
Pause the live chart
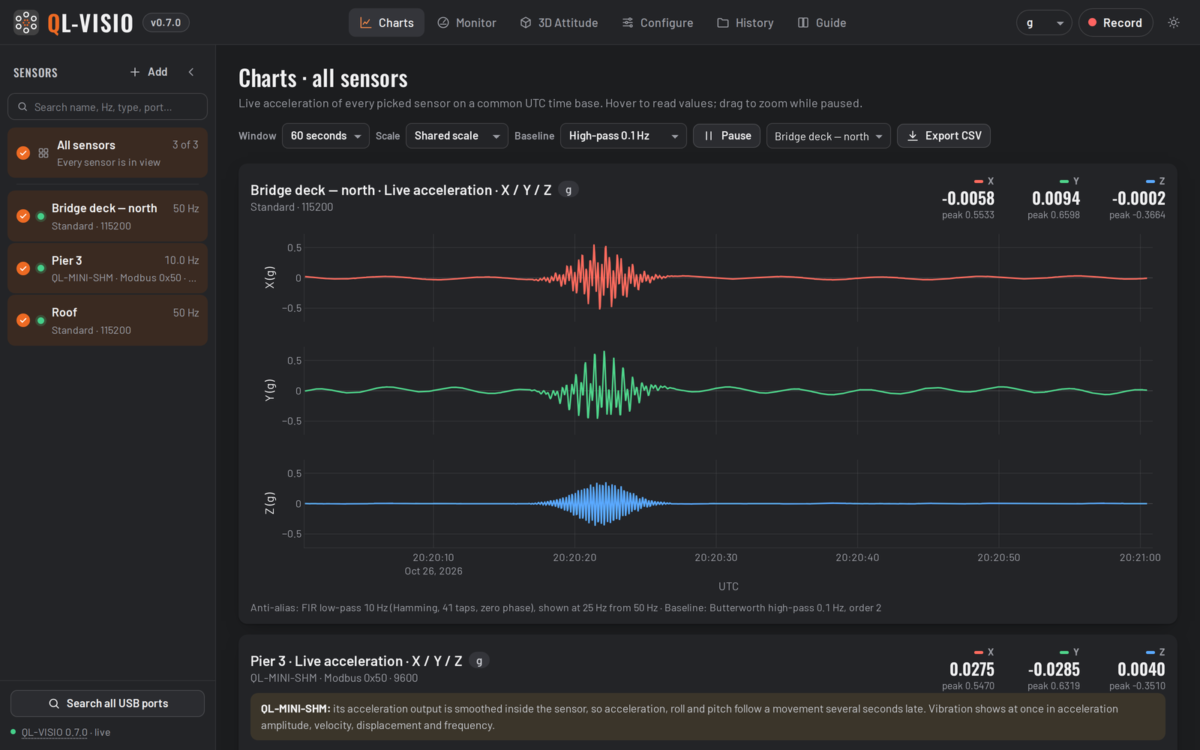tap(727, 136)
